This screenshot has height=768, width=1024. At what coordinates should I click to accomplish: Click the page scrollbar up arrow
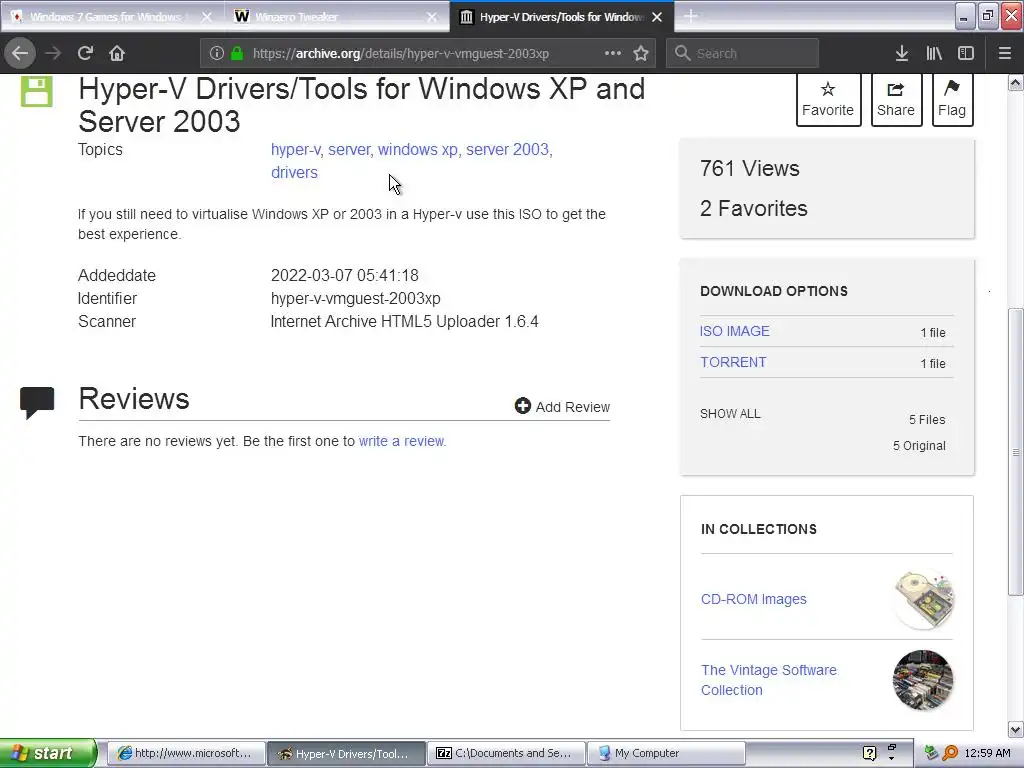pyautogui.click(x=1016, y=82)
